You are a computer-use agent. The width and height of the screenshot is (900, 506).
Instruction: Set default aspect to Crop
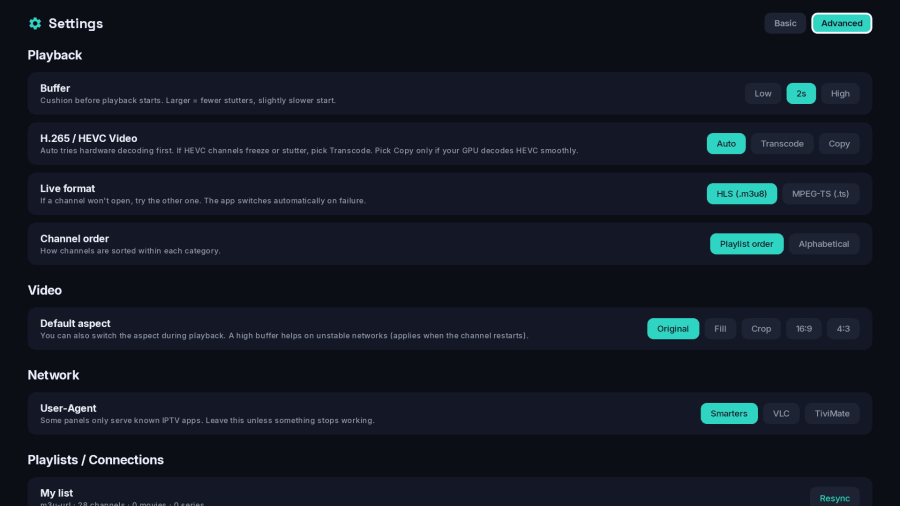(x=761, y=329)
